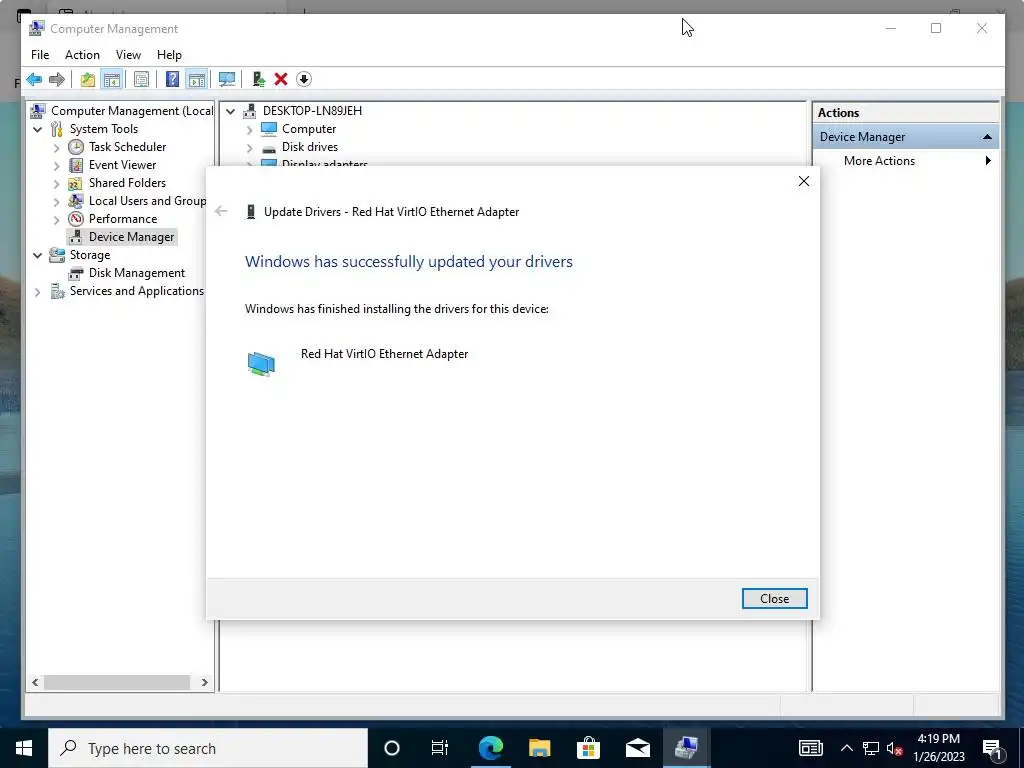Open Task View on the taskbar
Image resolution: width=1024 pixels, height=768 pixels.
point(440,748)
